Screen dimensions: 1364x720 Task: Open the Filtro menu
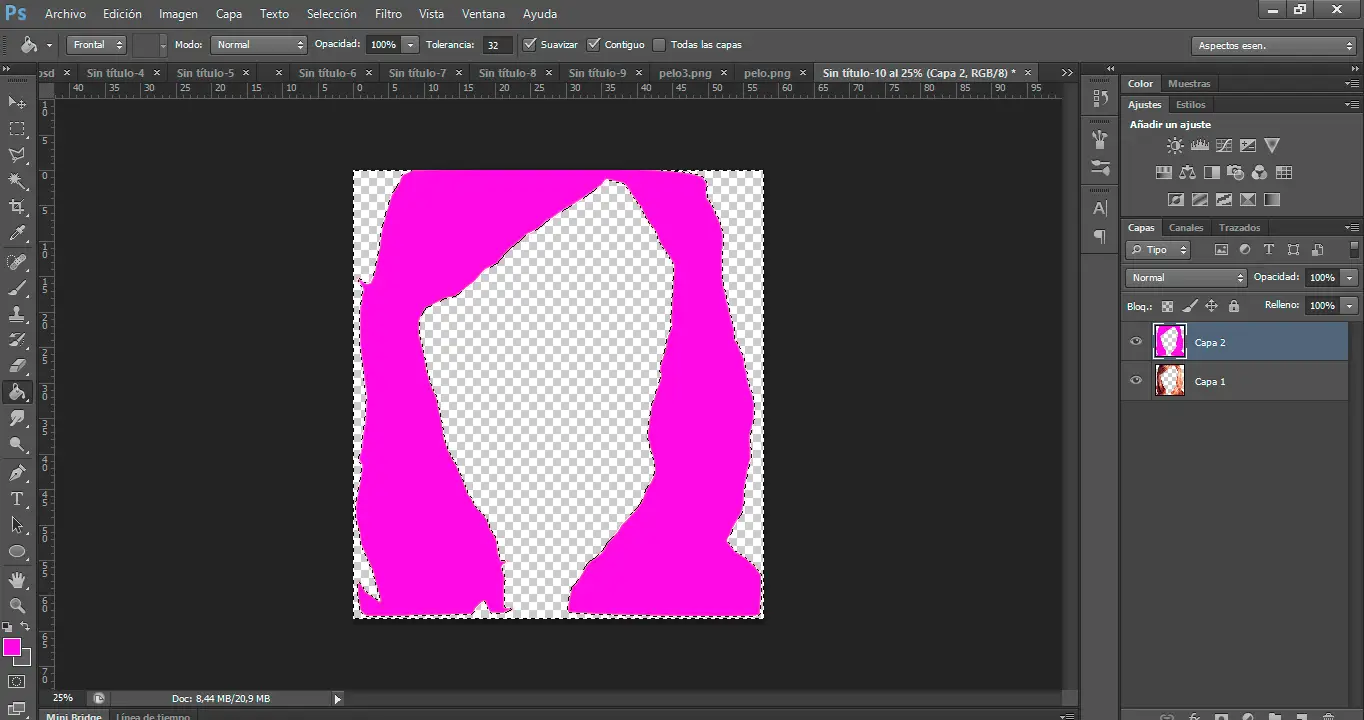[x=388, y=14]
